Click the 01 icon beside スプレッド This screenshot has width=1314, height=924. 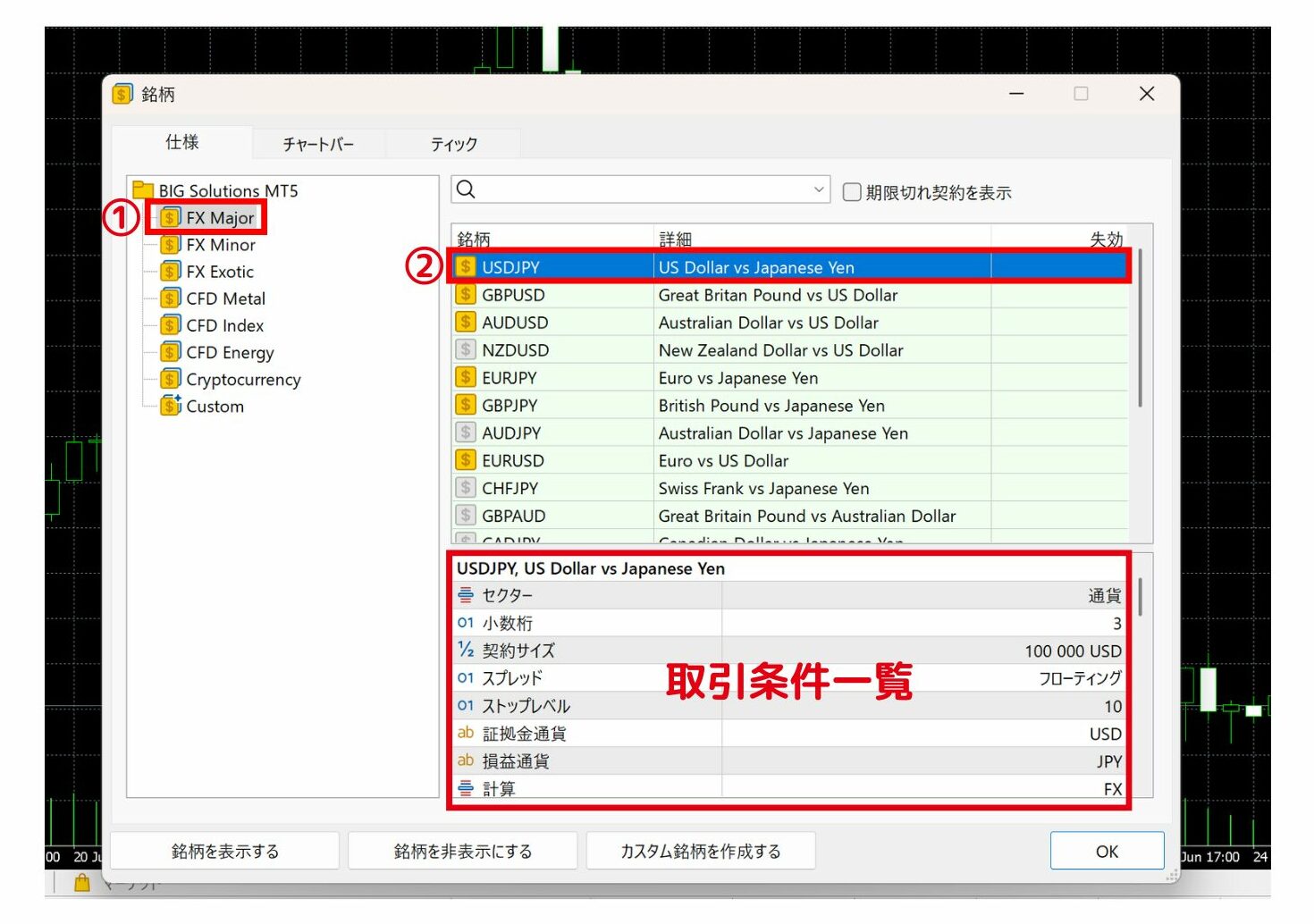click(x=465, y=677)
